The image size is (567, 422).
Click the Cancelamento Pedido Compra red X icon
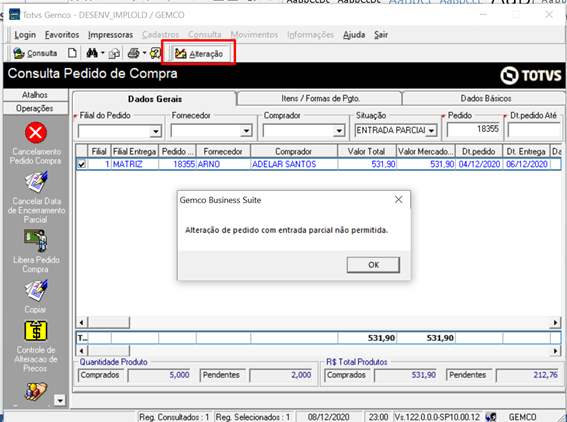pos(36,132)
